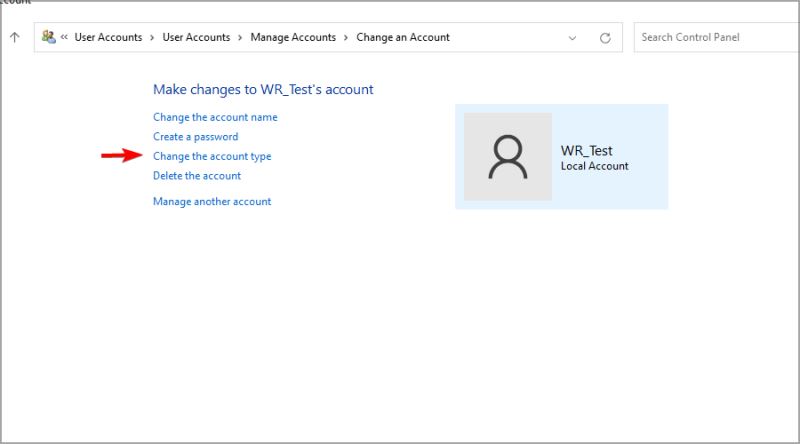Viewport: 800px width, 444px height.
Task: Expand chevron after Manage Accounts breadcrumb
Action: click(346, 37)
